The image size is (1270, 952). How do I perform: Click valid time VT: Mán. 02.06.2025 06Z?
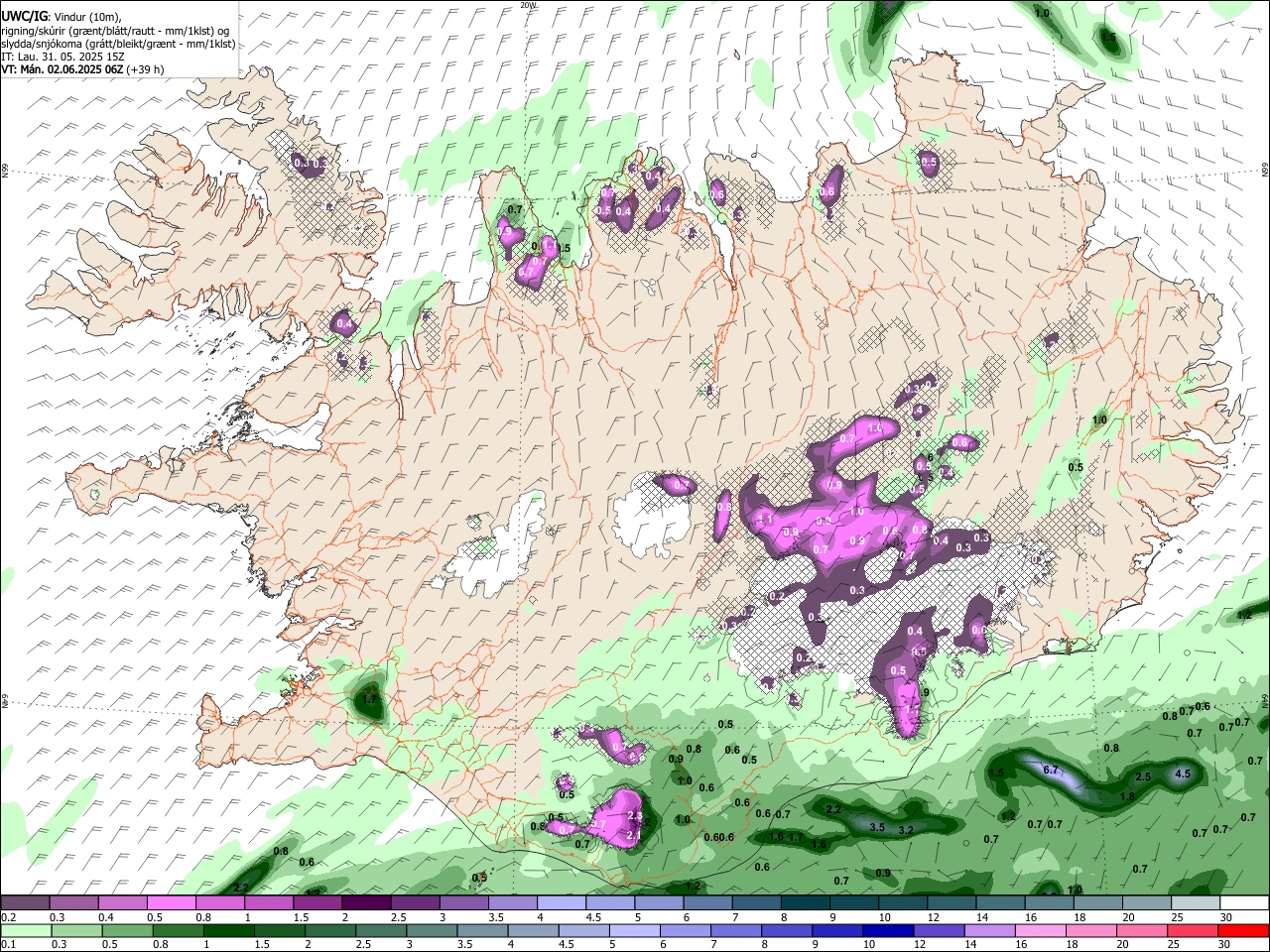point(62,69)
